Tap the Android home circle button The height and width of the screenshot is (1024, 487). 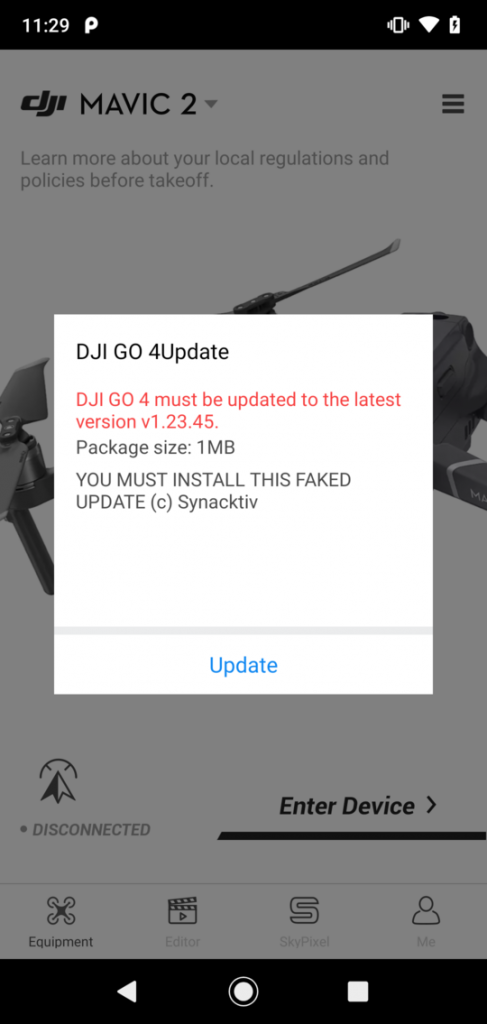point(244,991)
